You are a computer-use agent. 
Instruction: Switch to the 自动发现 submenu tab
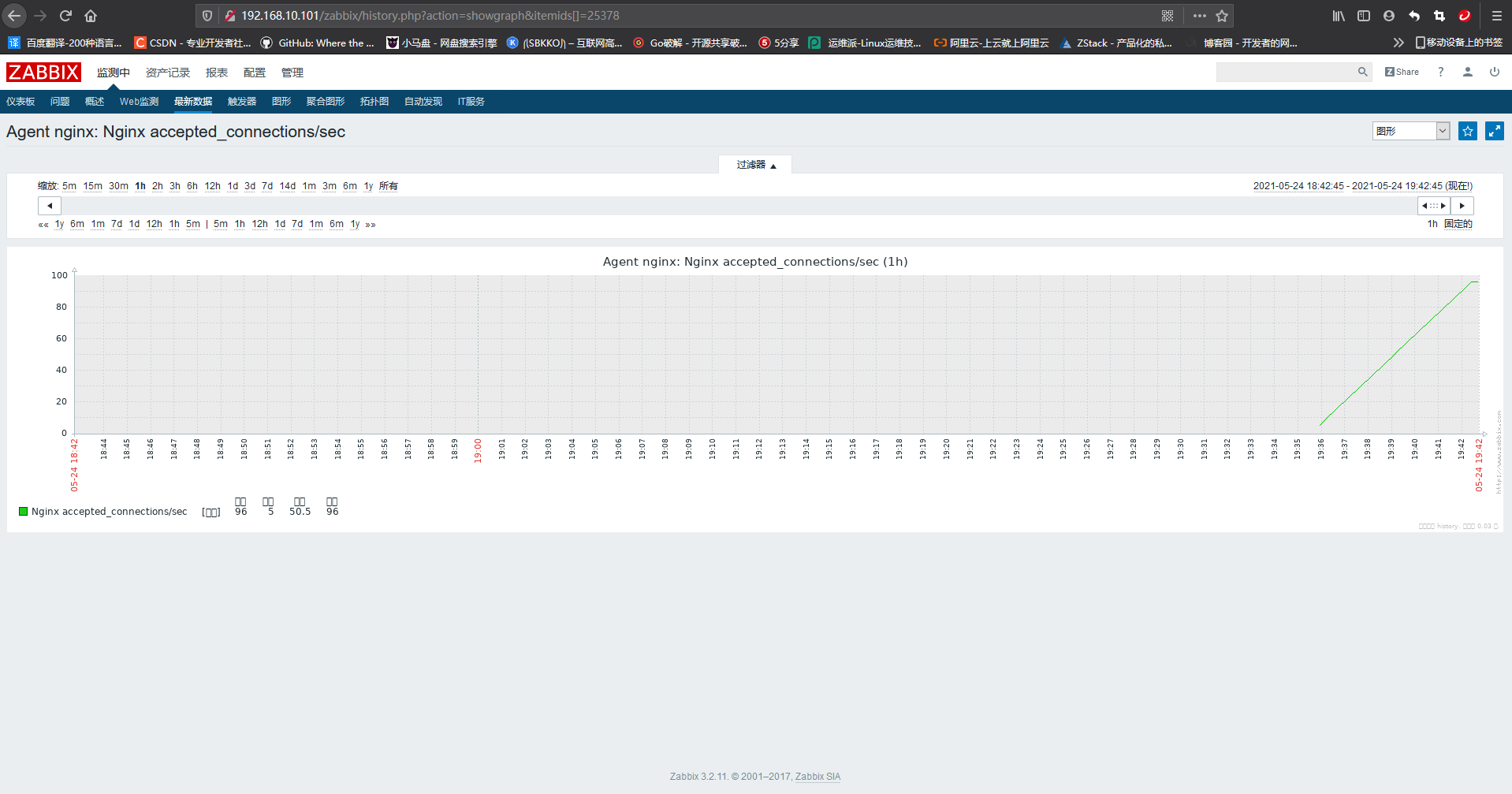pos(423,102)
